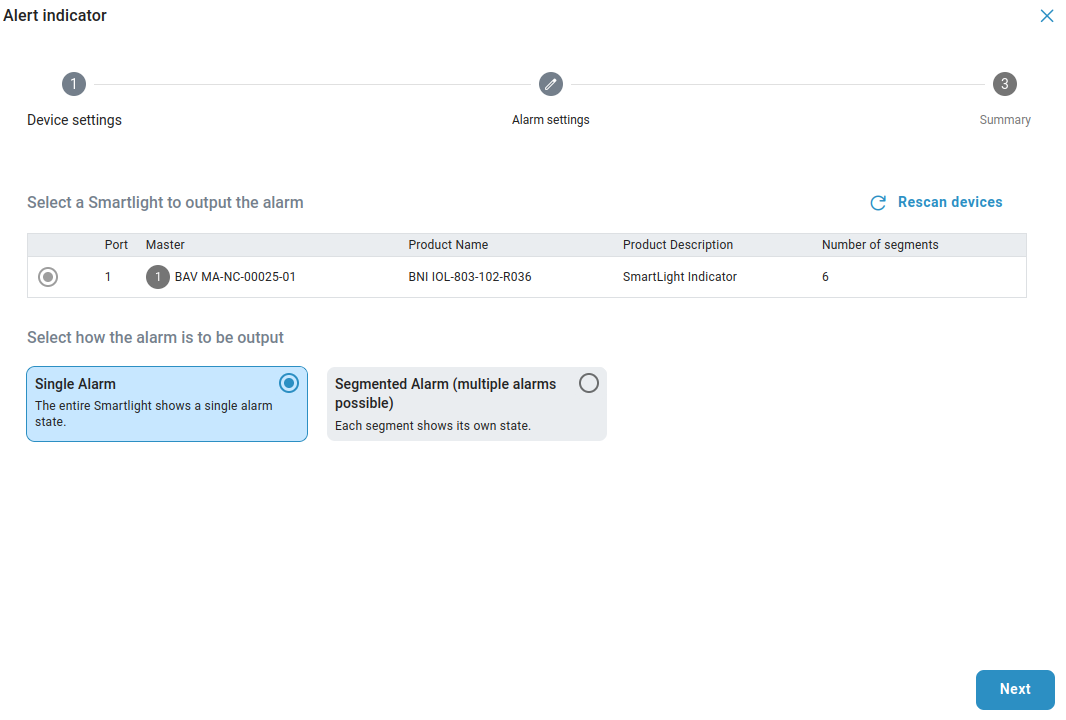1066x720 pixels.
Task: Click the Rescan devices refresh icon
Action: [878, 203]
